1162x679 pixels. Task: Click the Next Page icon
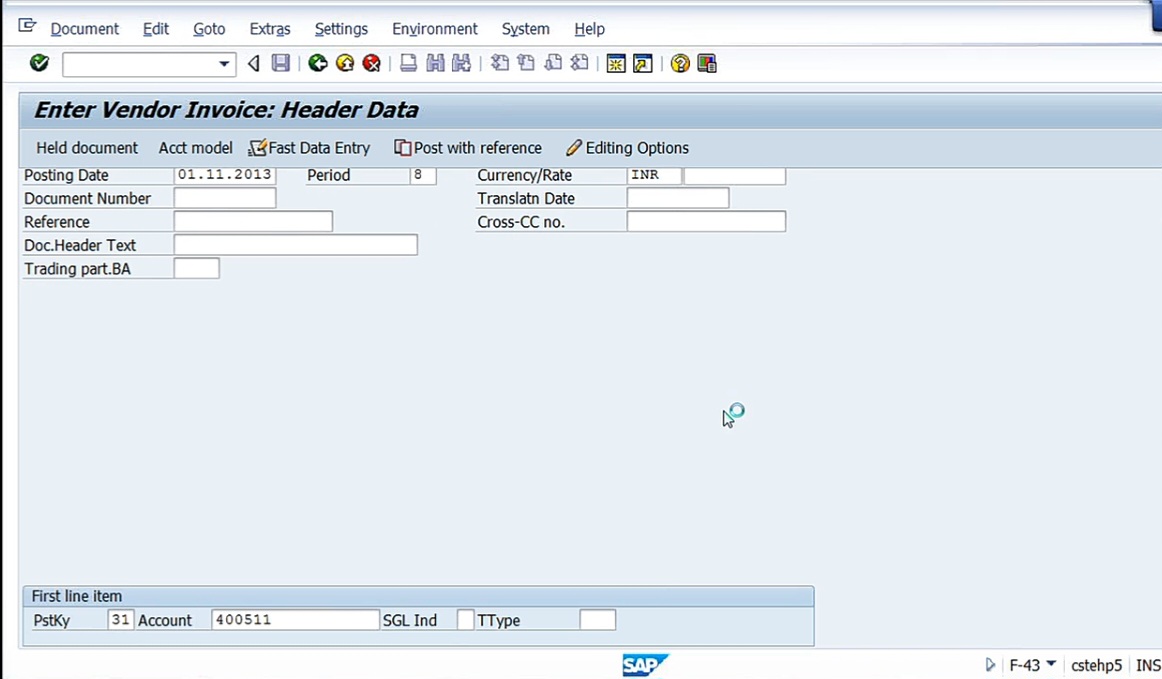pyautogui.click(x=553, y=64)
